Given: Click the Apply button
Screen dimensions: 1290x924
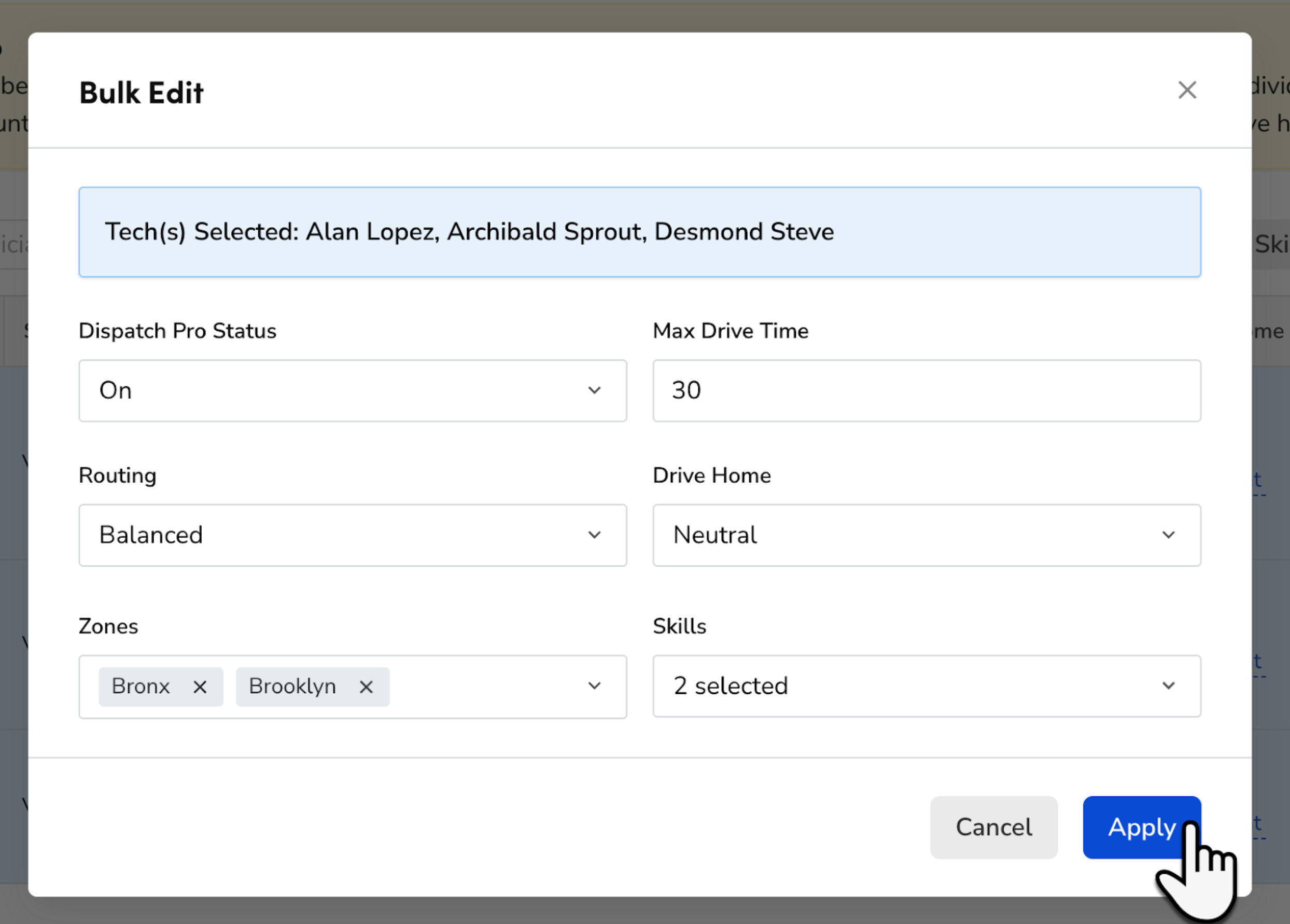Looking at the screenshot, I should pos(1142,827).
